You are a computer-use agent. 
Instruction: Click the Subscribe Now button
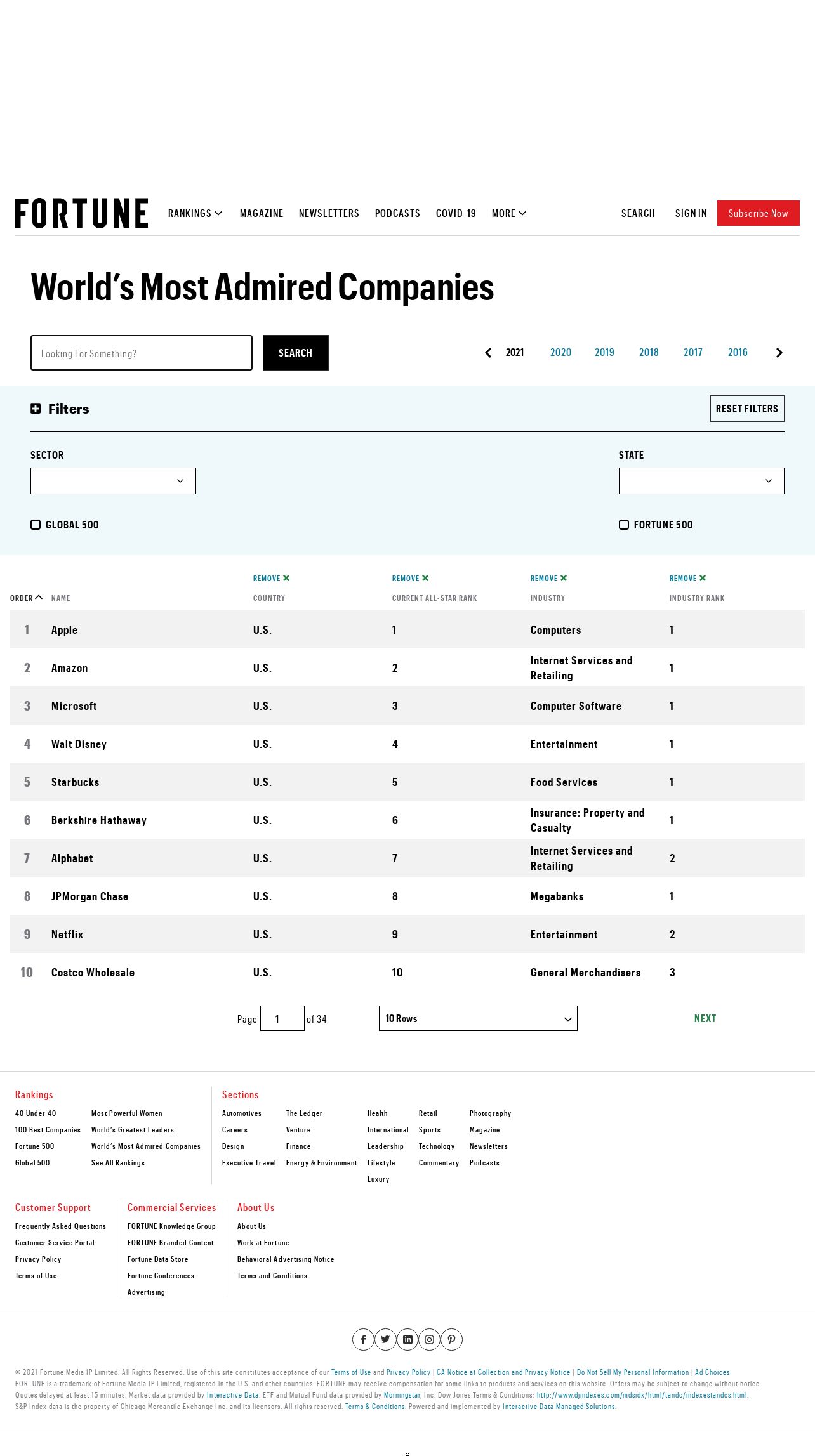[758, 213]
